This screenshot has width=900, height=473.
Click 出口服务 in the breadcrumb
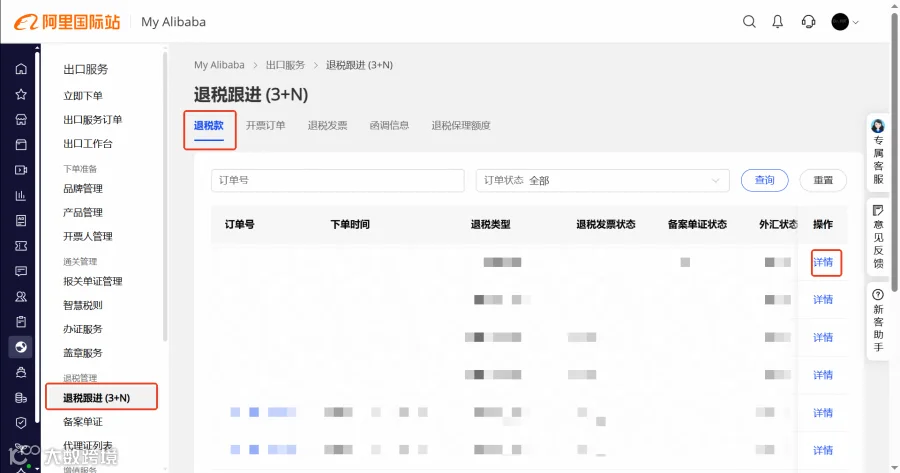tap(285, 65)
